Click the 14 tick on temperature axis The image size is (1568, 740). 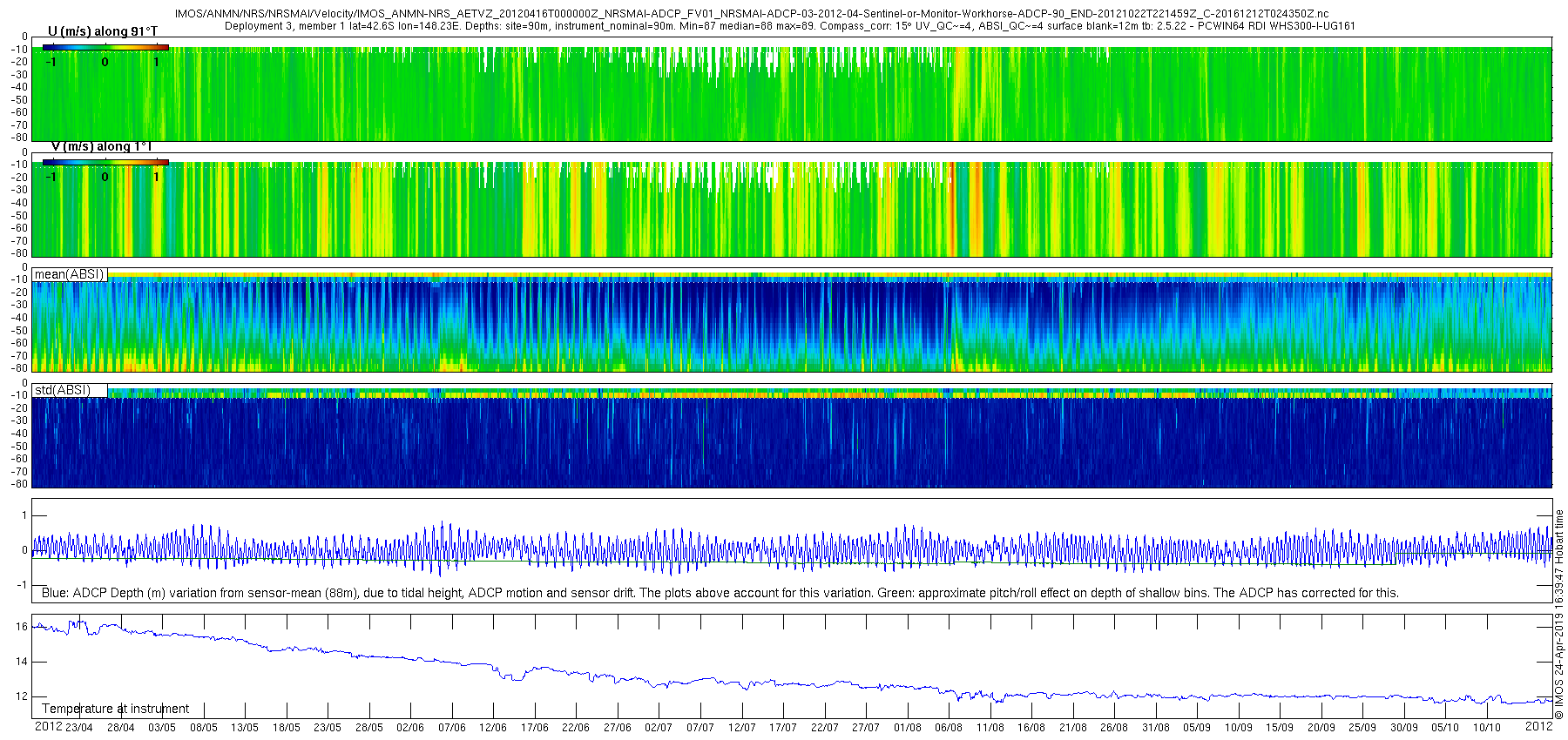[22, 662]
